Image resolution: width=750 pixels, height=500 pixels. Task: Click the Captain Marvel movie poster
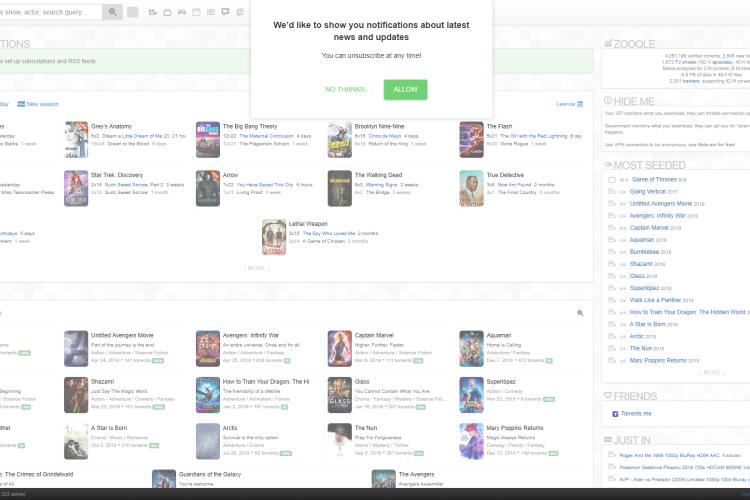pos(340,348)
